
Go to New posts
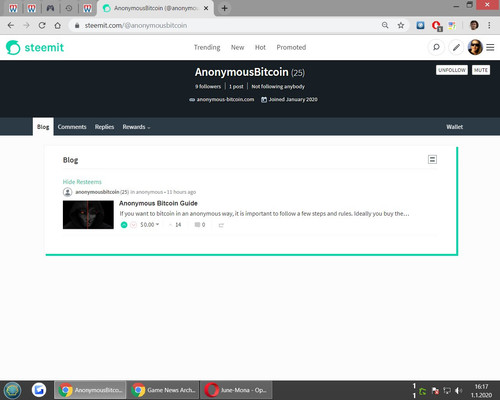click(237, 47)
